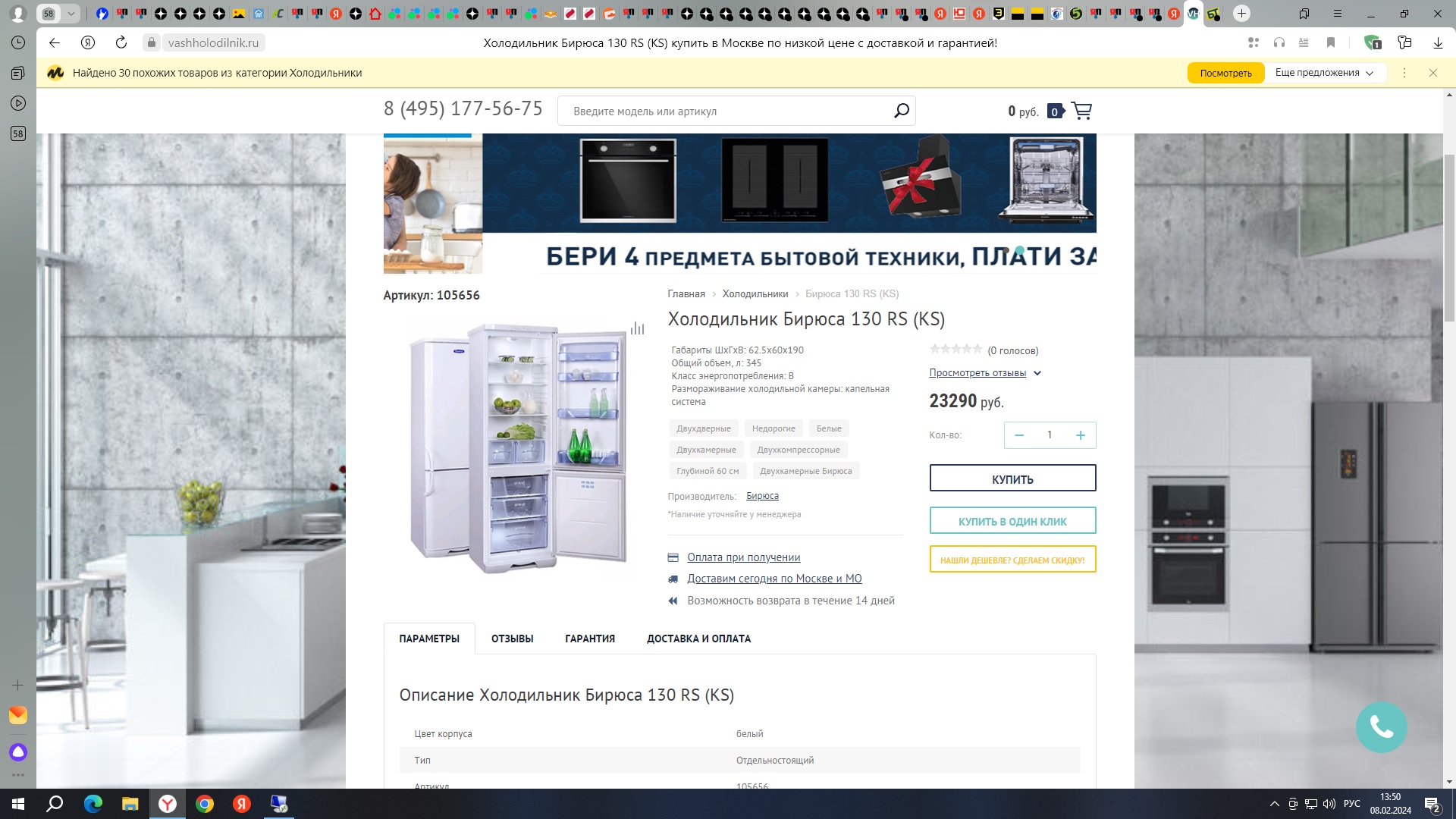This screenshot has height=819, width=1456.
Task: Open Alice assistant icon in sidebar
Action: [18, 752]
